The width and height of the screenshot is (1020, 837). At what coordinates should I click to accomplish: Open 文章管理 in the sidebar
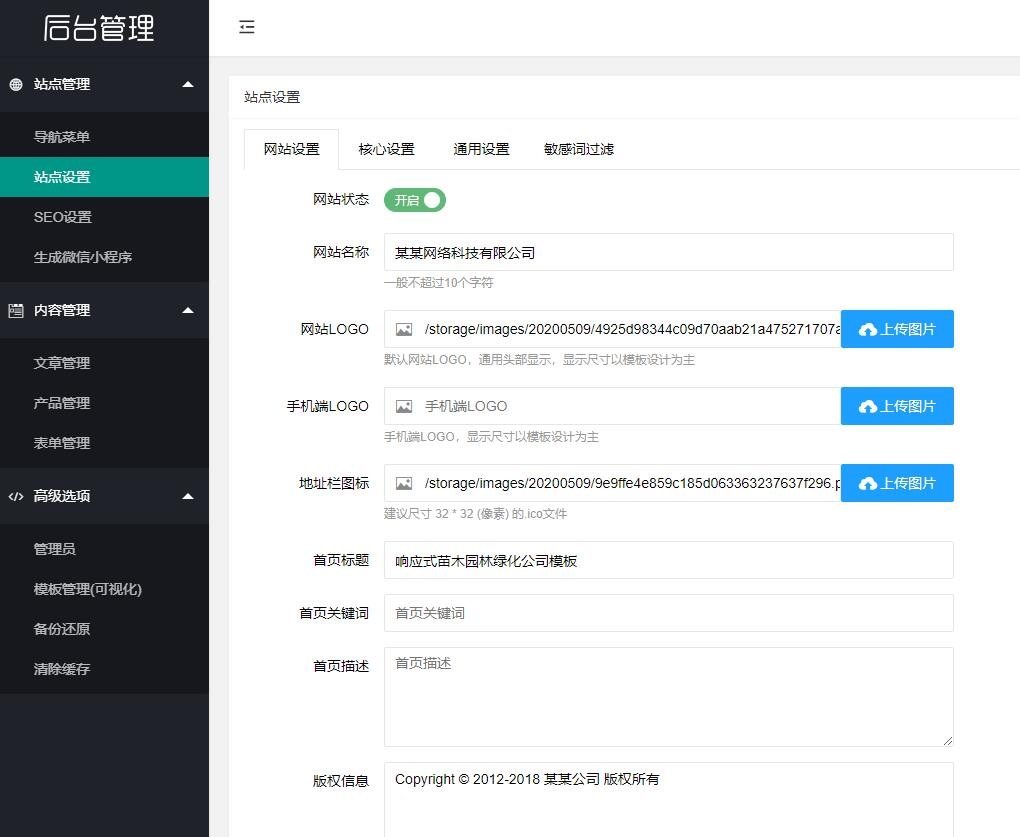(x=104, y=363)
